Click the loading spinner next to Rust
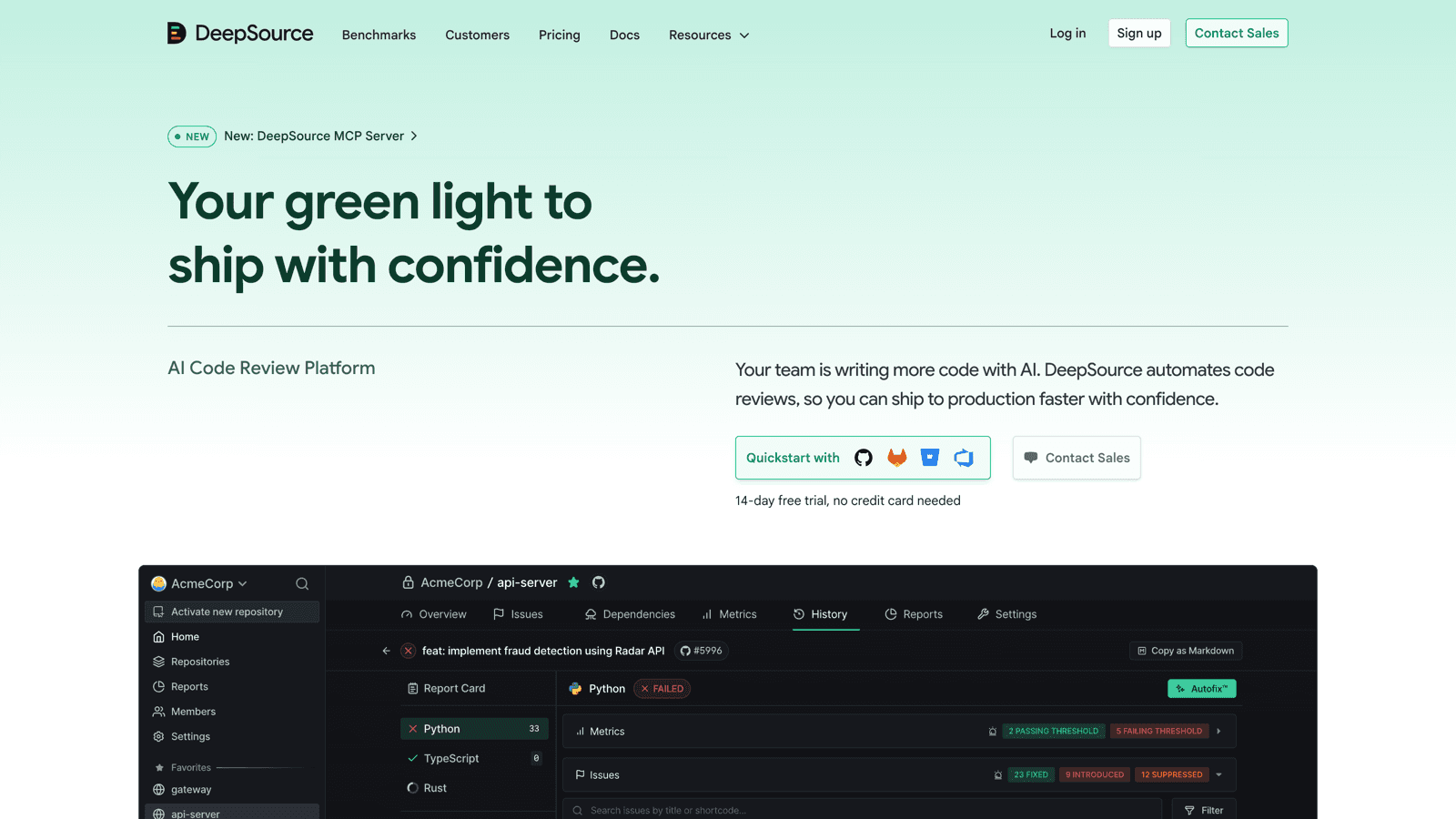Screen dimensions: 1456x819 413,788
